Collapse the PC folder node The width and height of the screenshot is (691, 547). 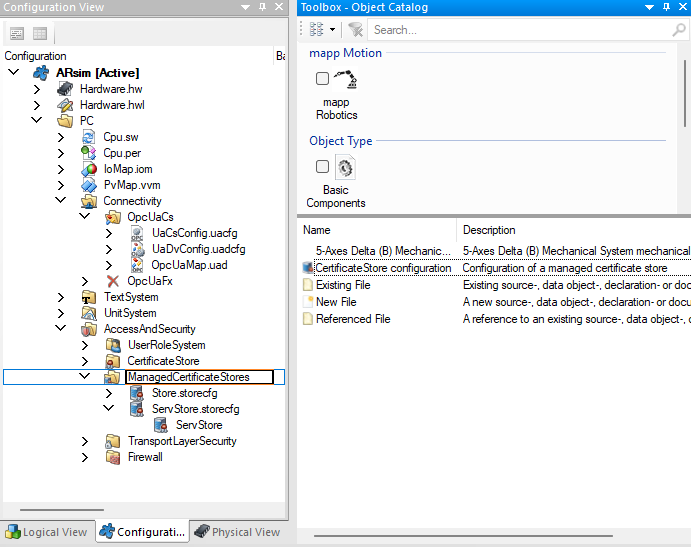coord(37,119)
